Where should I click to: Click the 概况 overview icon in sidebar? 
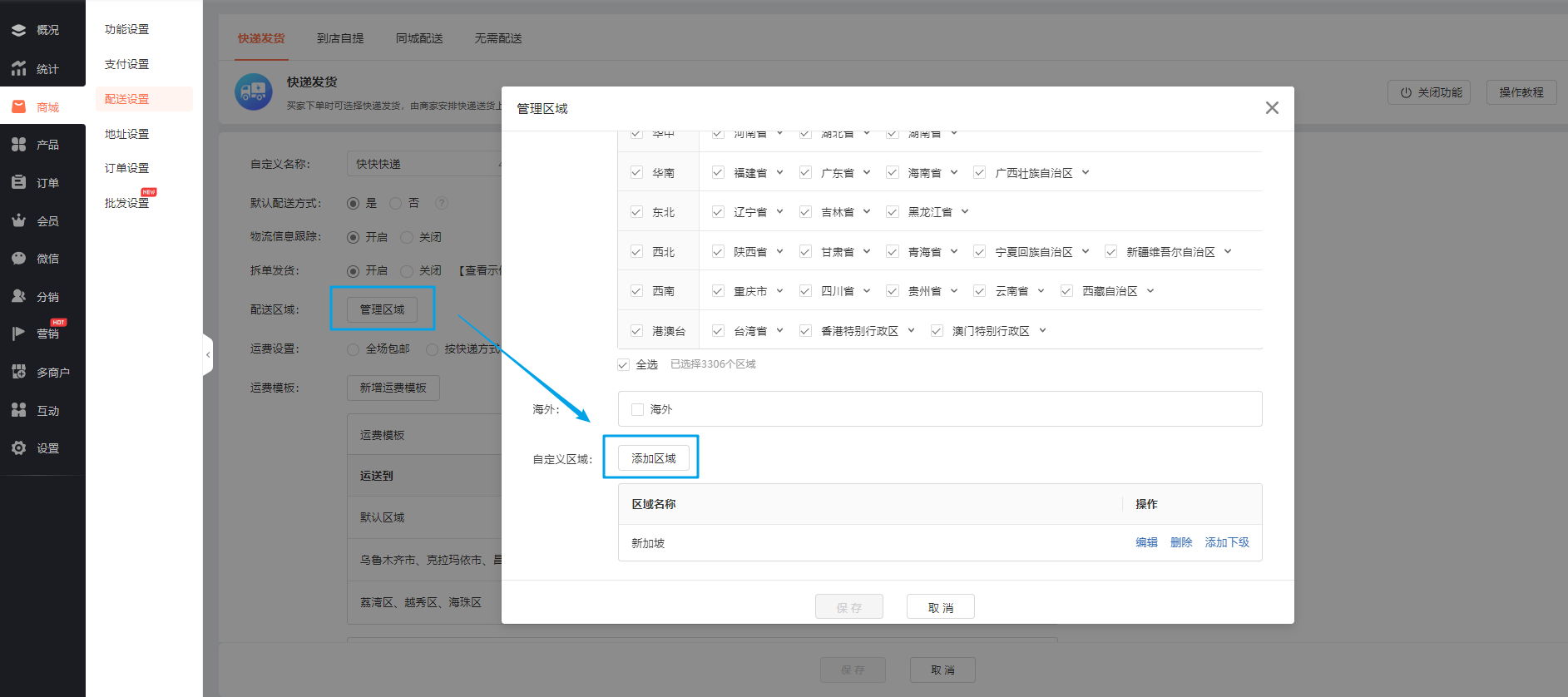tap(18, 30)
